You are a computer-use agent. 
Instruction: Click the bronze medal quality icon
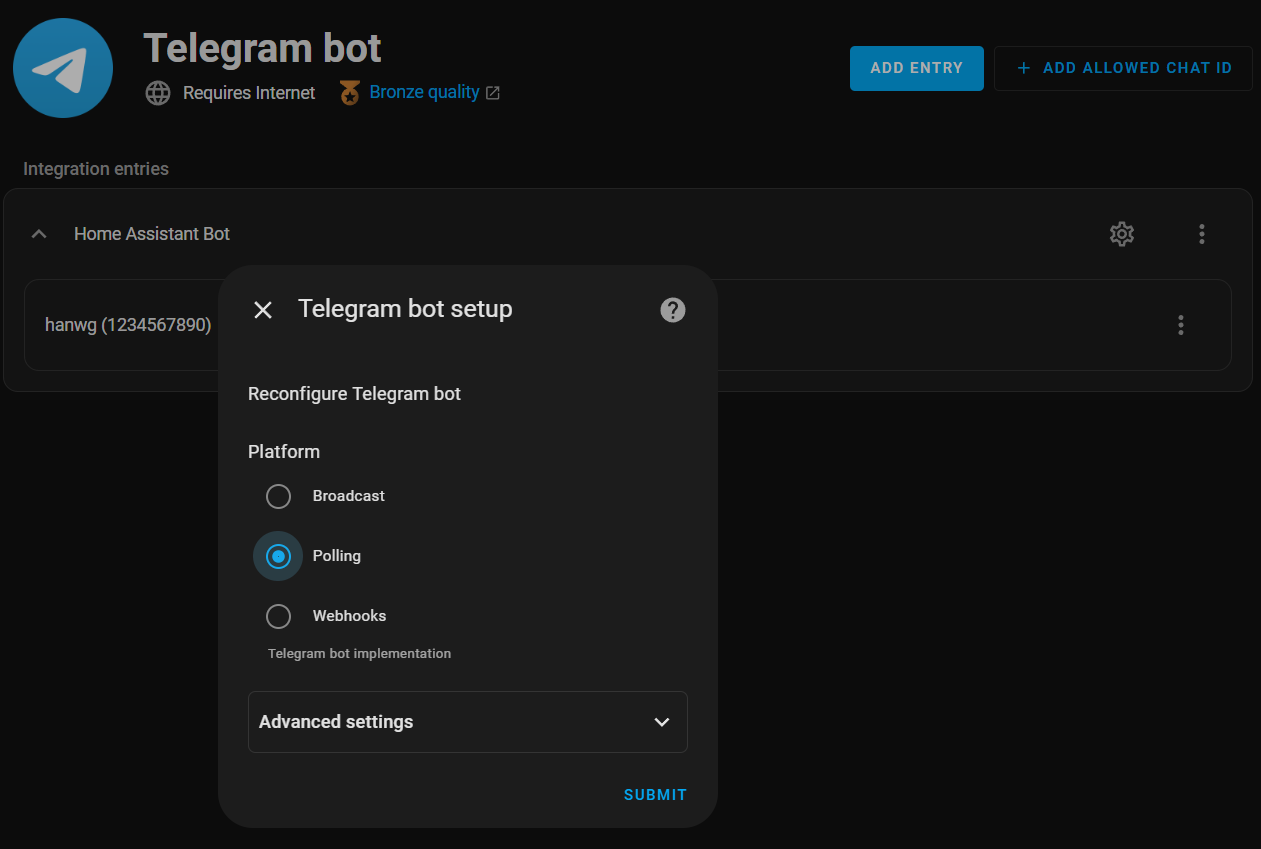pyautogui.click(x=349, y=93)
